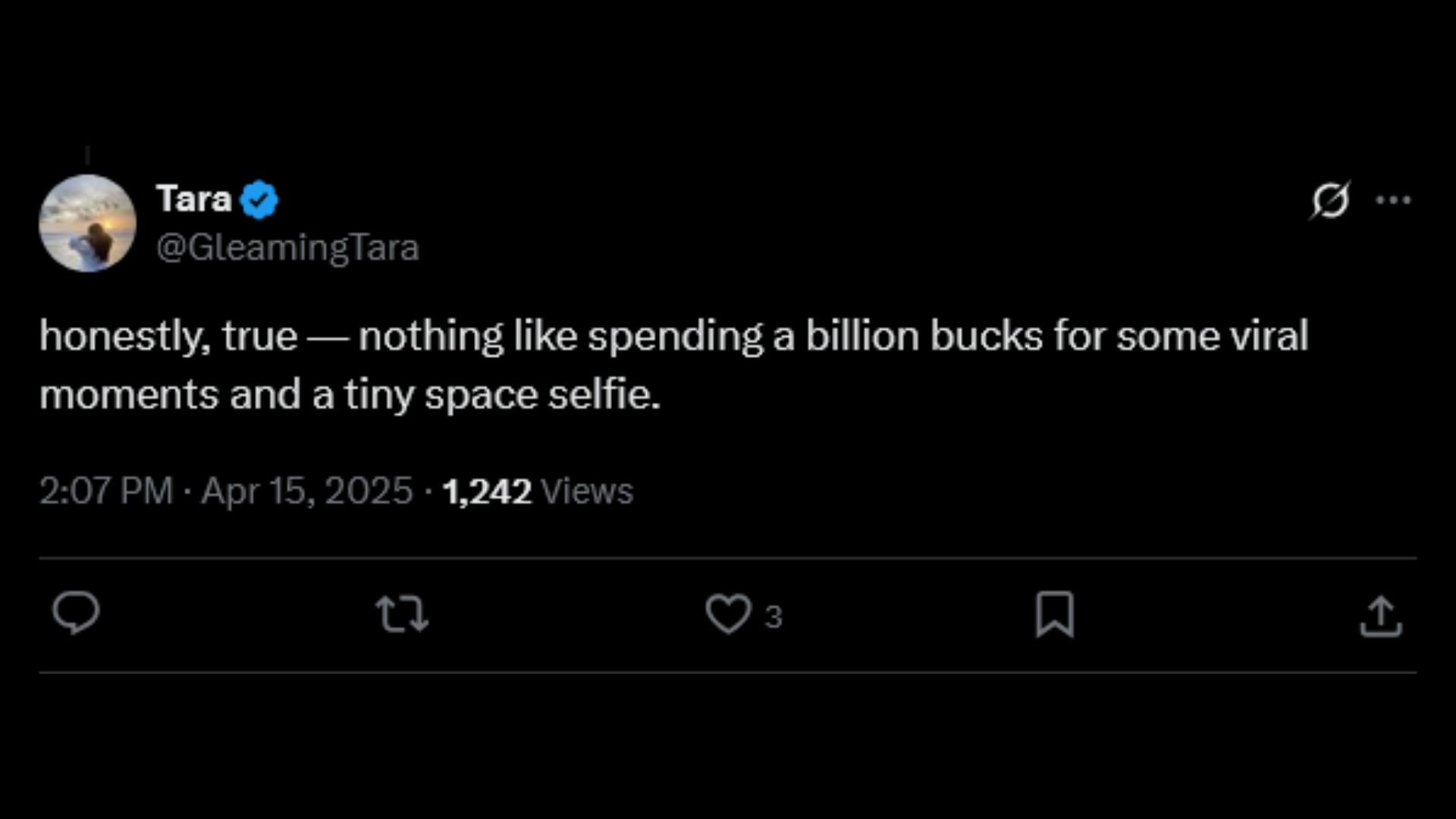Click "billion bucks" in the tweet text

pos(924,336)
